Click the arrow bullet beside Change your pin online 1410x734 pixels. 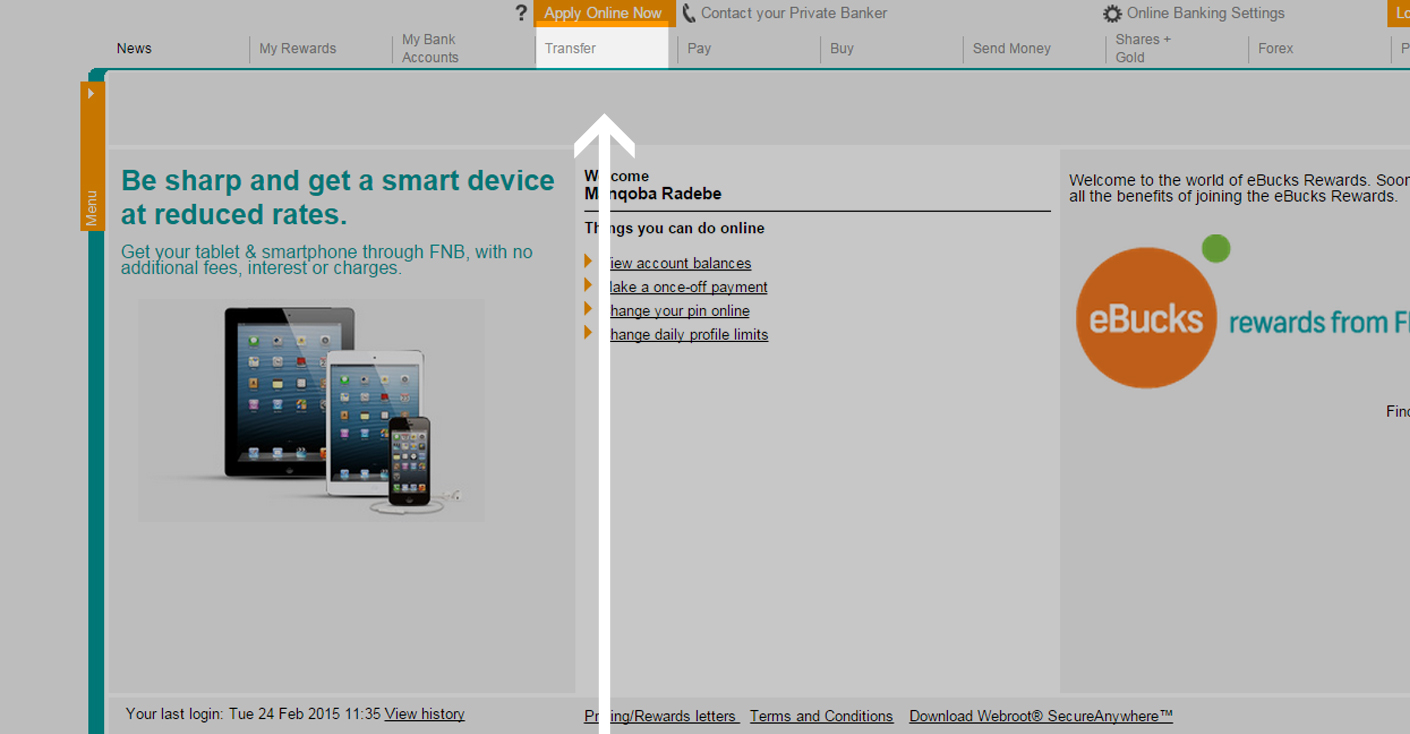(x=589, y=309)
